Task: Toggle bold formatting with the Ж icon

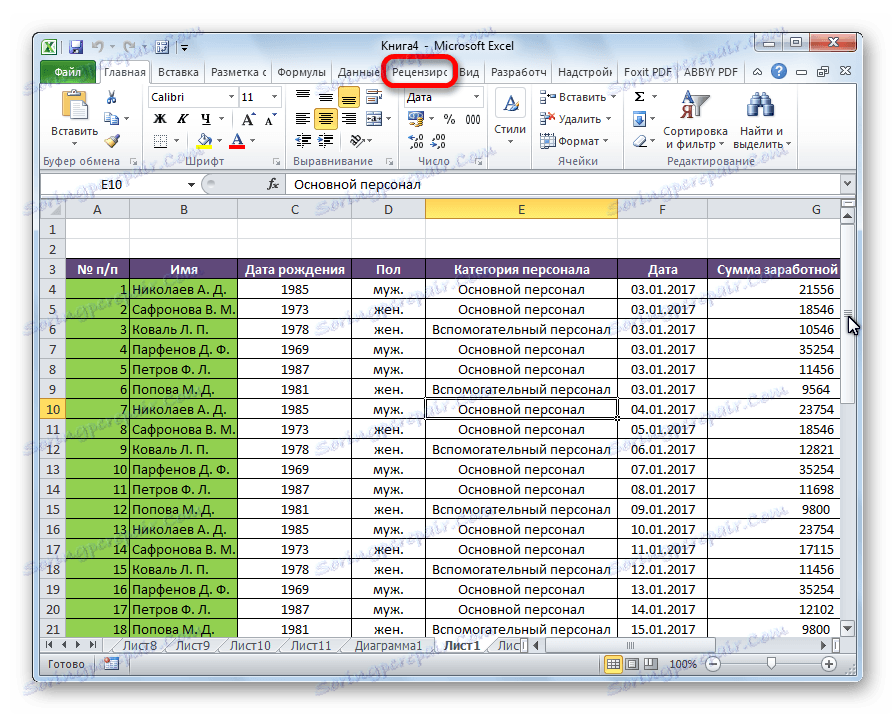Action: [161, 118]
